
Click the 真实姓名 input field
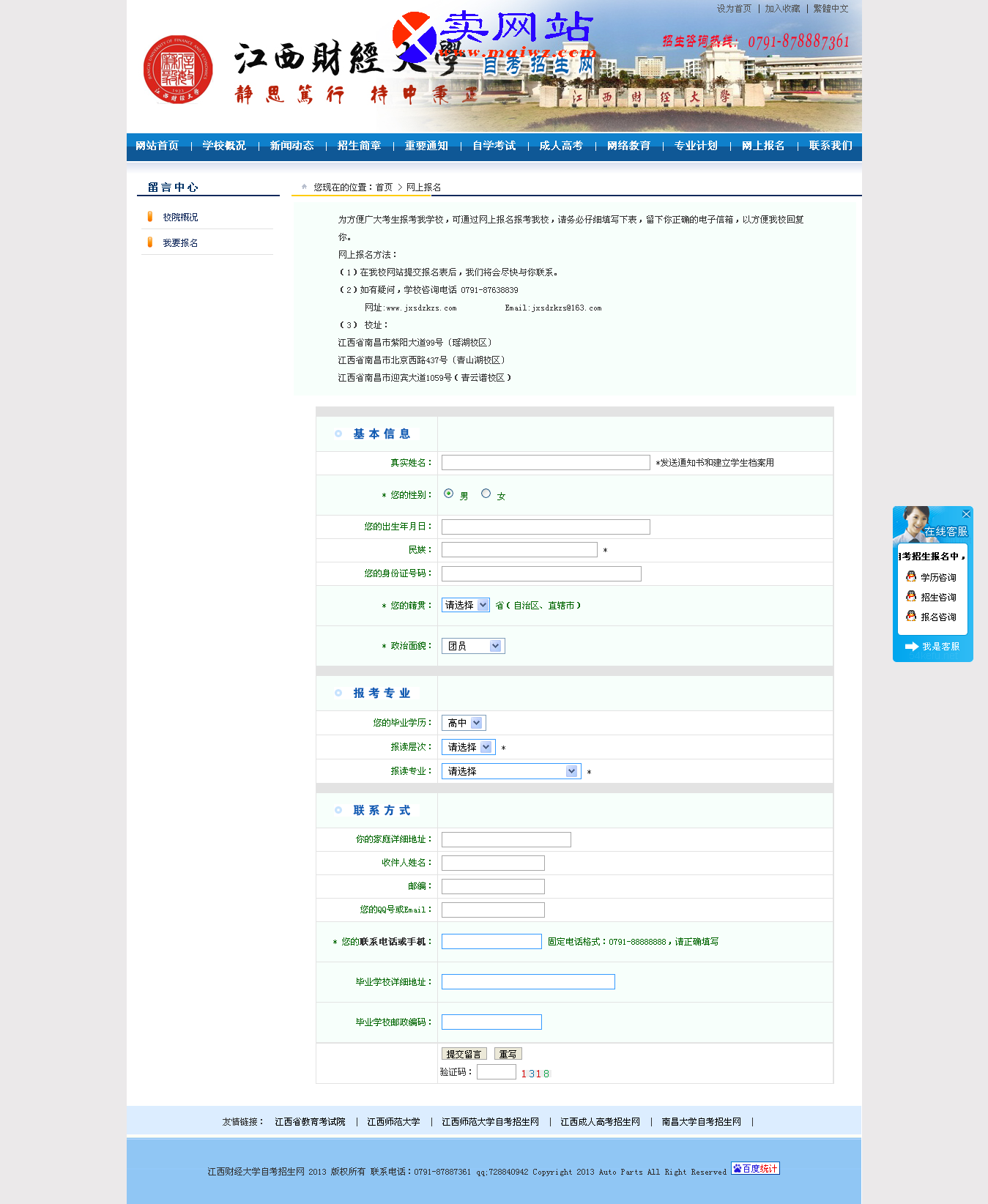pos(546,463)
